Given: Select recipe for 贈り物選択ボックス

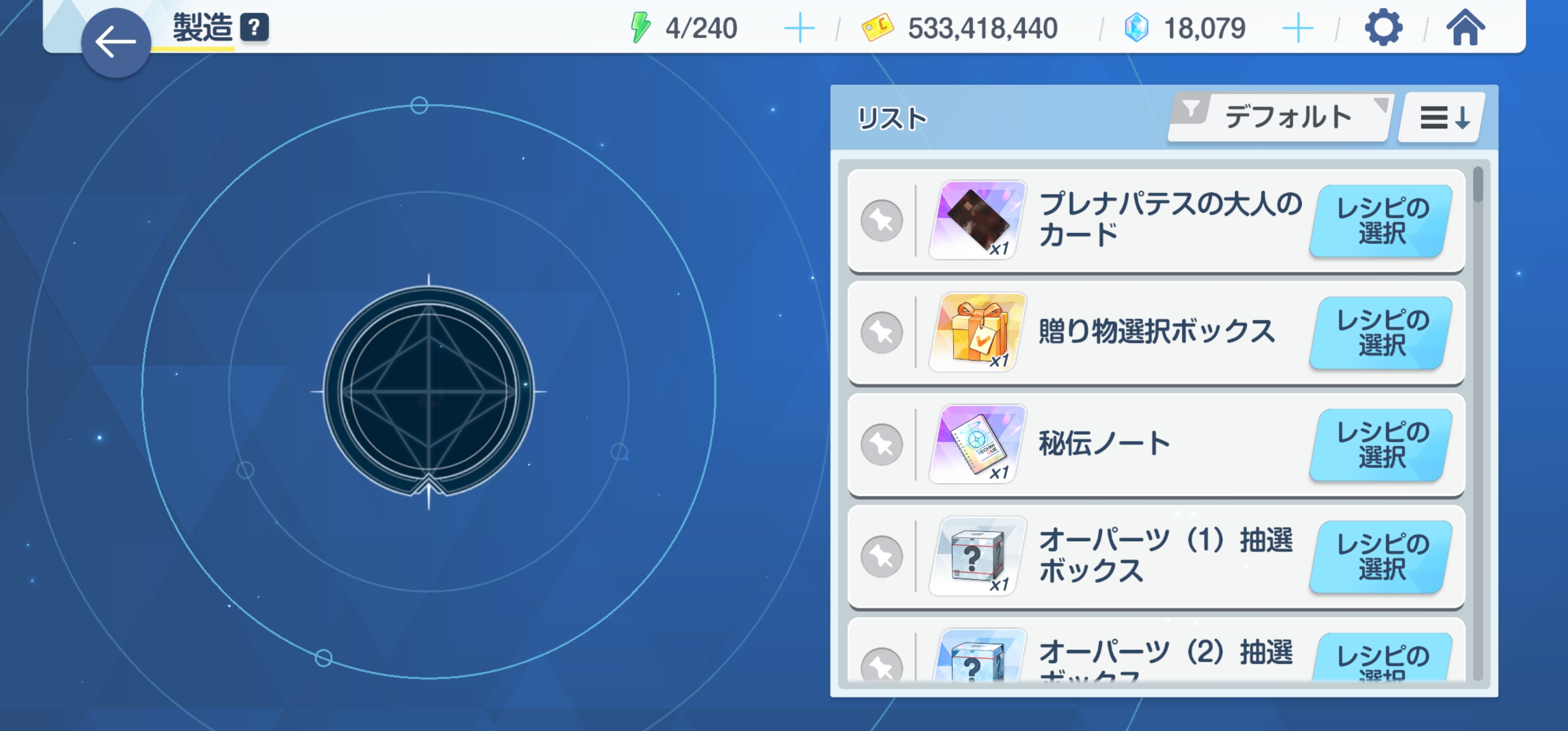Looking at the screenshot, I should point(1381,333).
